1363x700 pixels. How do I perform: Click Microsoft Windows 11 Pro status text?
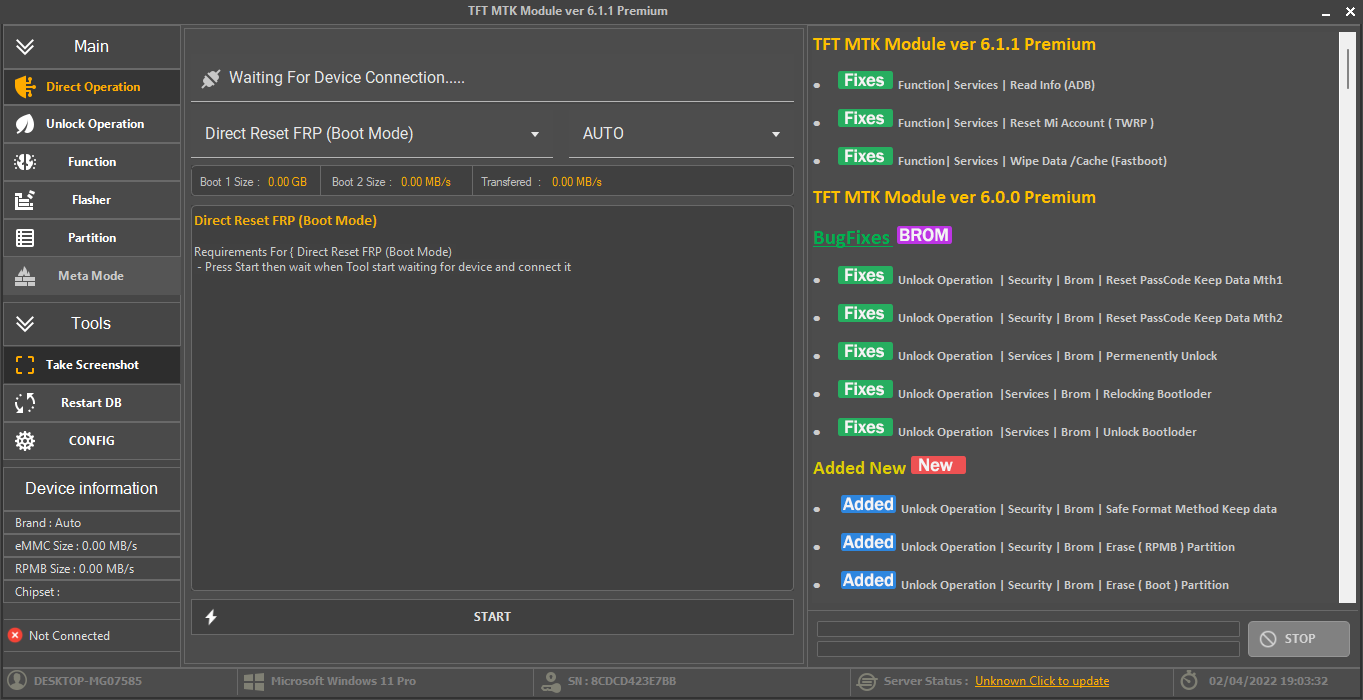tap(343, 681)
